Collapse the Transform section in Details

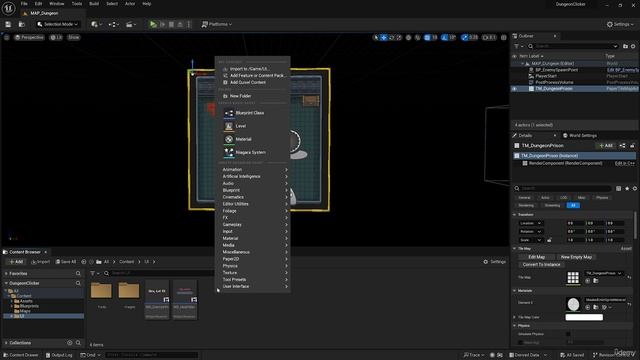point(515,215)
